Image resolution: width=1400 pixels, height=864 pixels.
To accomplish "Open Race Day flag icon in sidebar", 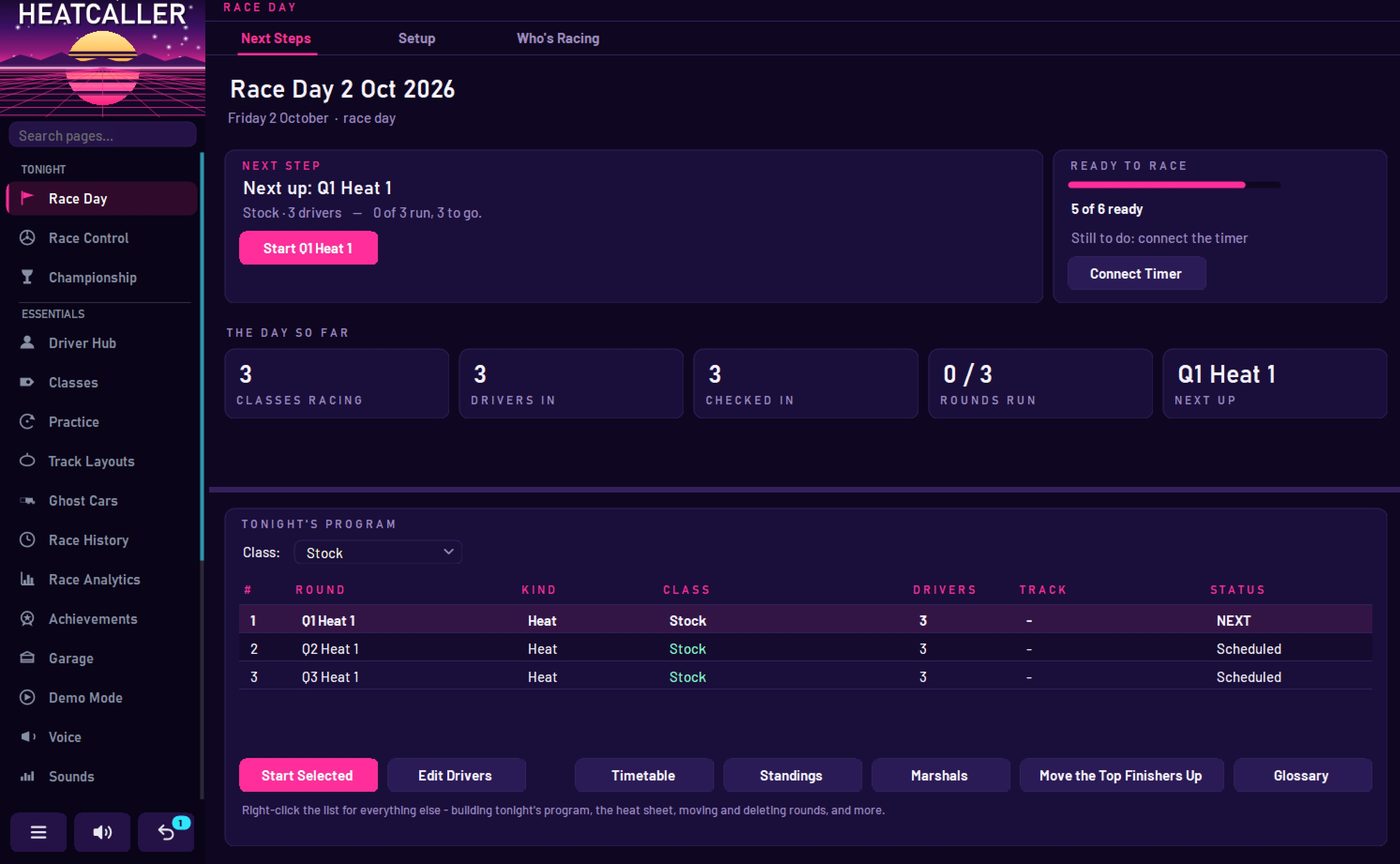I will 28,198.
